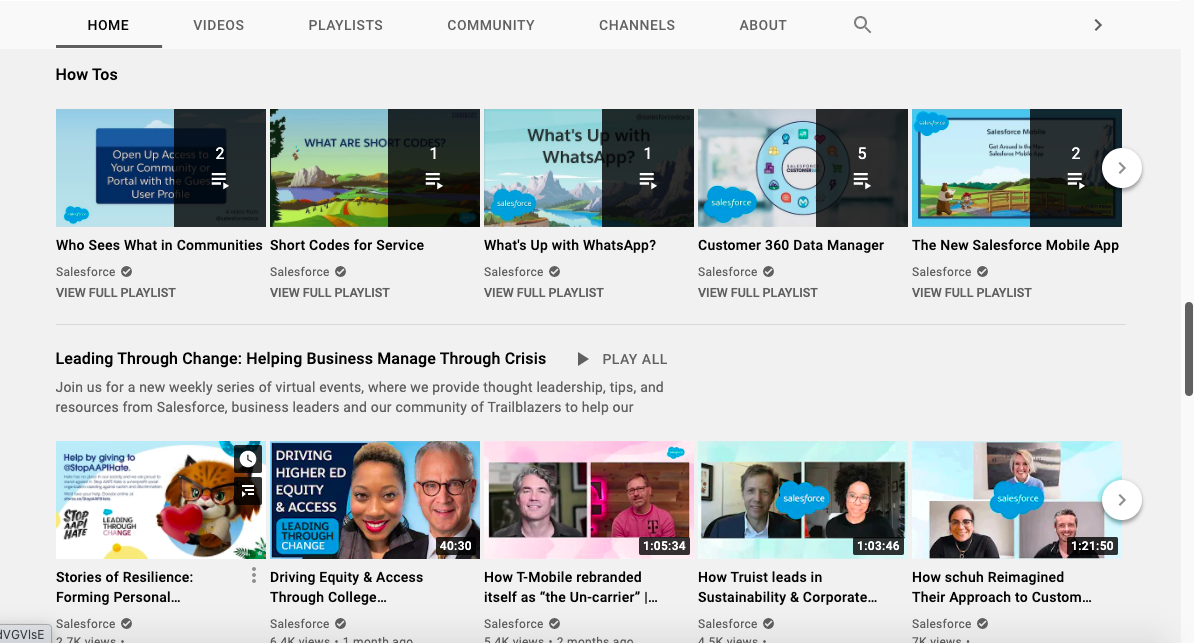1194x643 pixels.
Task: Advance the Leading Through Change carousel
Action: pos(1122,500)
